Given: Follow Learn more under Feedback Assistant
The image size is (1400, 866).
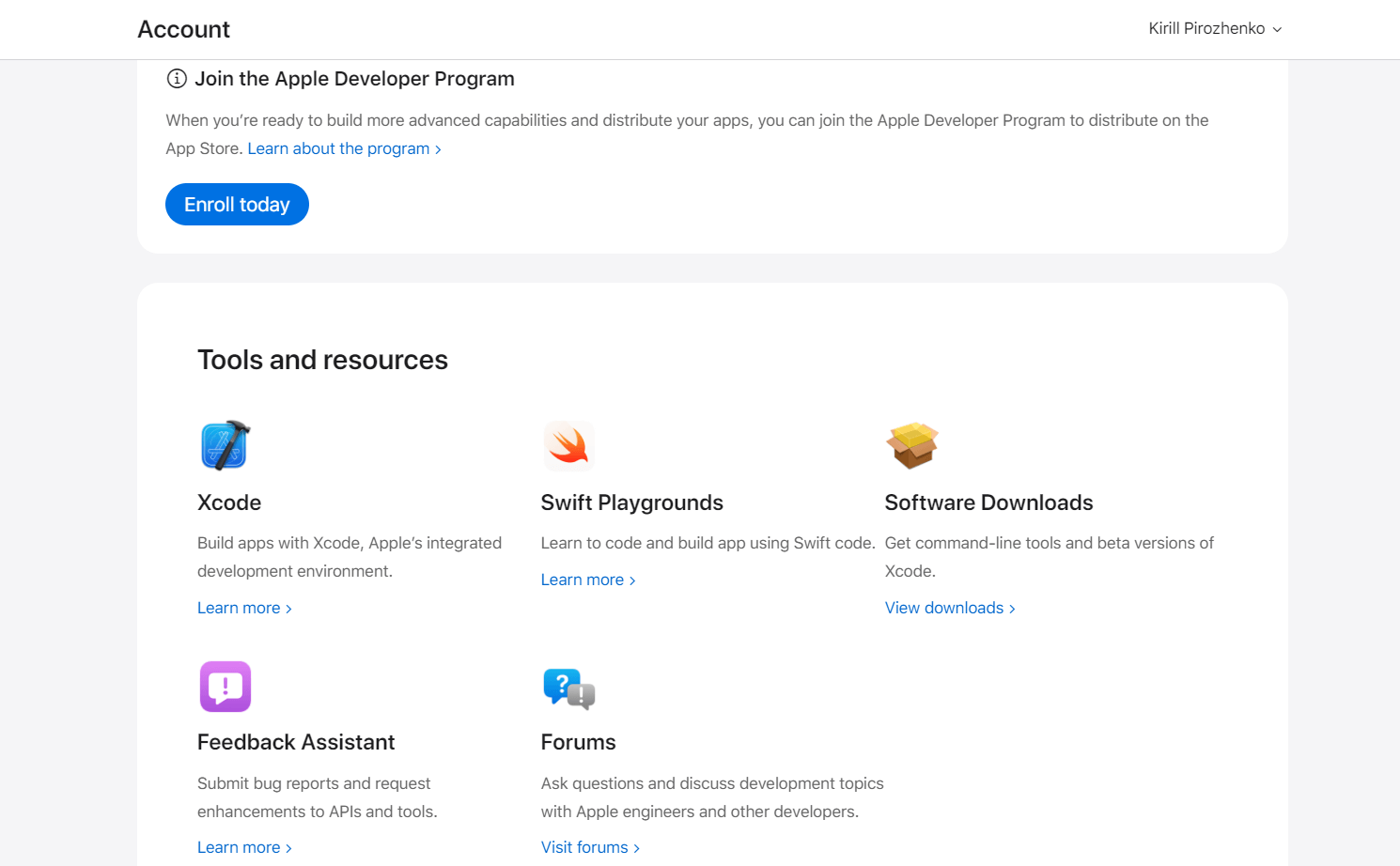Looking at the screenshot, I should click(x=244, y=847).
